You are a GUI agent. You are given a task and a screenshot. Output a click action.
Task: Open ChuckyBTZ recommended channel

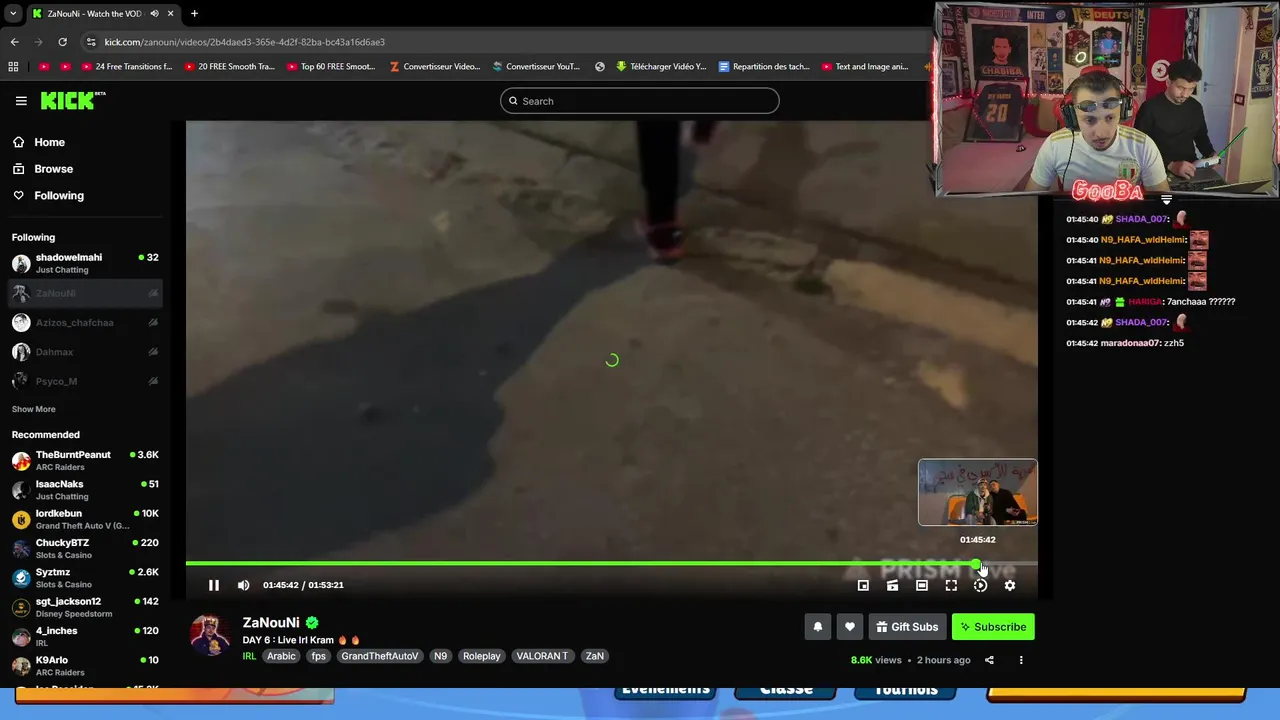point(85,549)
